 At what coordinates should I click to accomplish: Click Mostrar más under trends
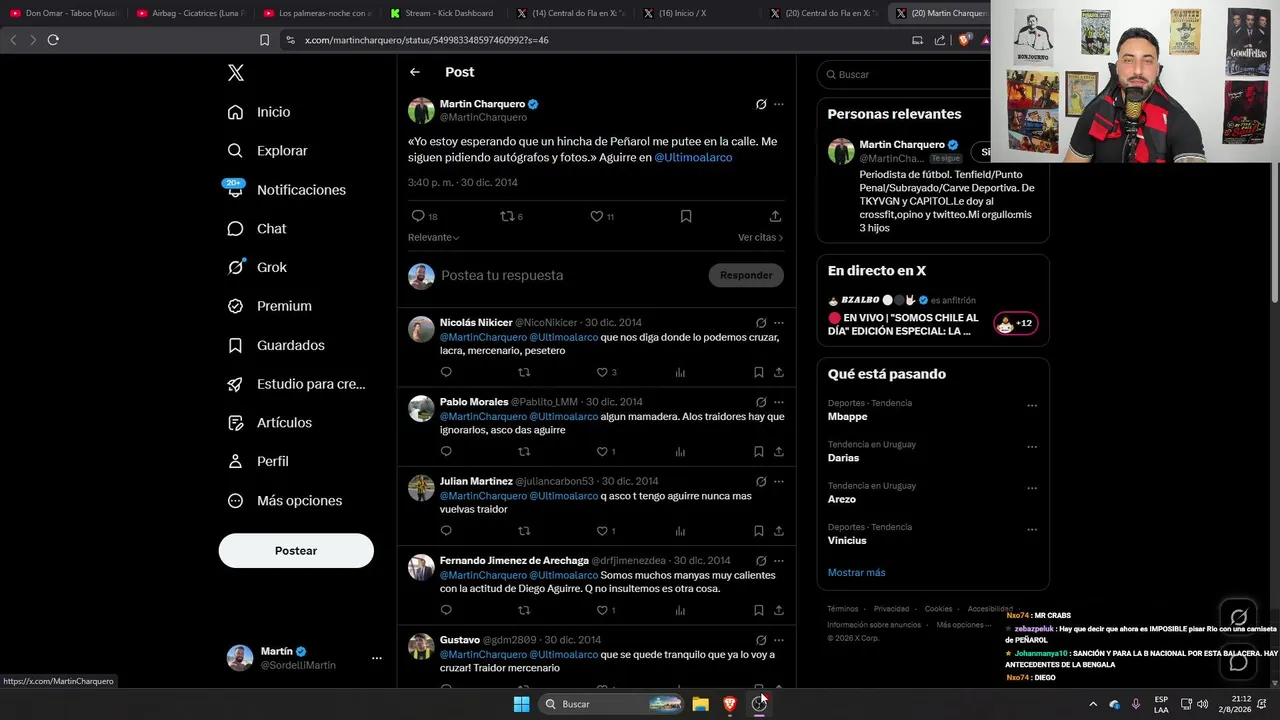[x=856, y=573]
